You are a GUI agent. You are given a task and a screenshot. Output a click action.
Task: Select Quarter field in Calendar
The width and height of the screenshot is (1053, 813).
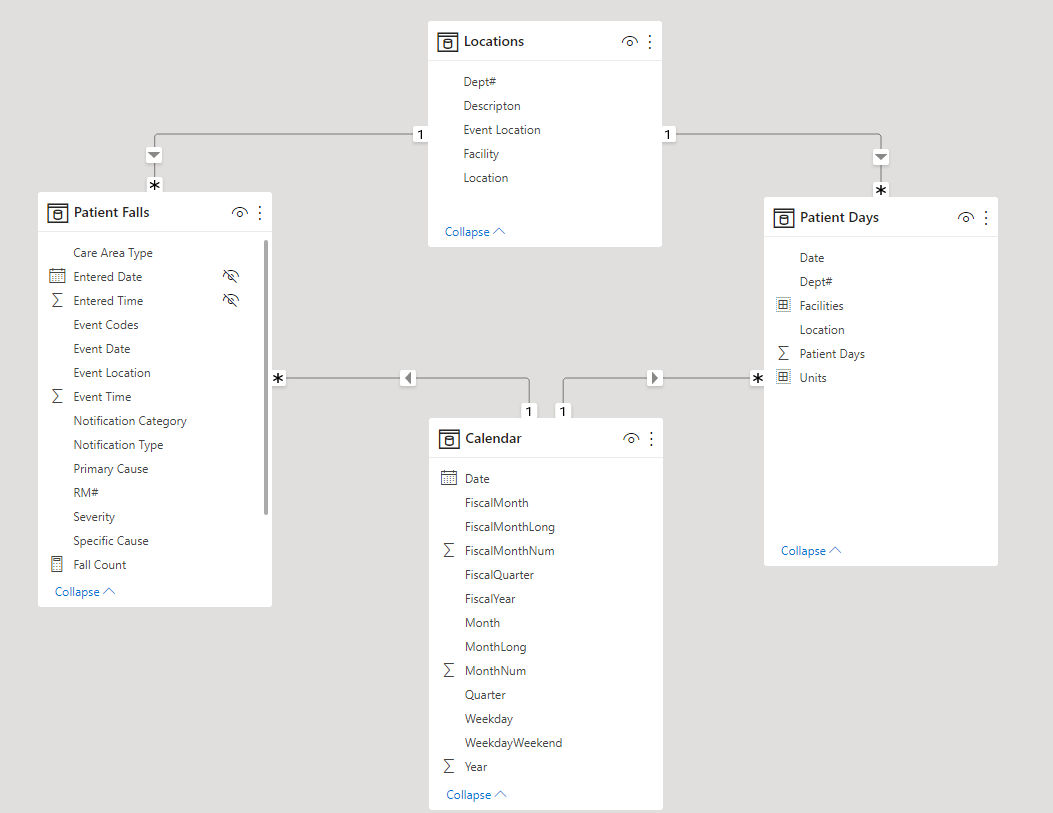tap(485, 695)
